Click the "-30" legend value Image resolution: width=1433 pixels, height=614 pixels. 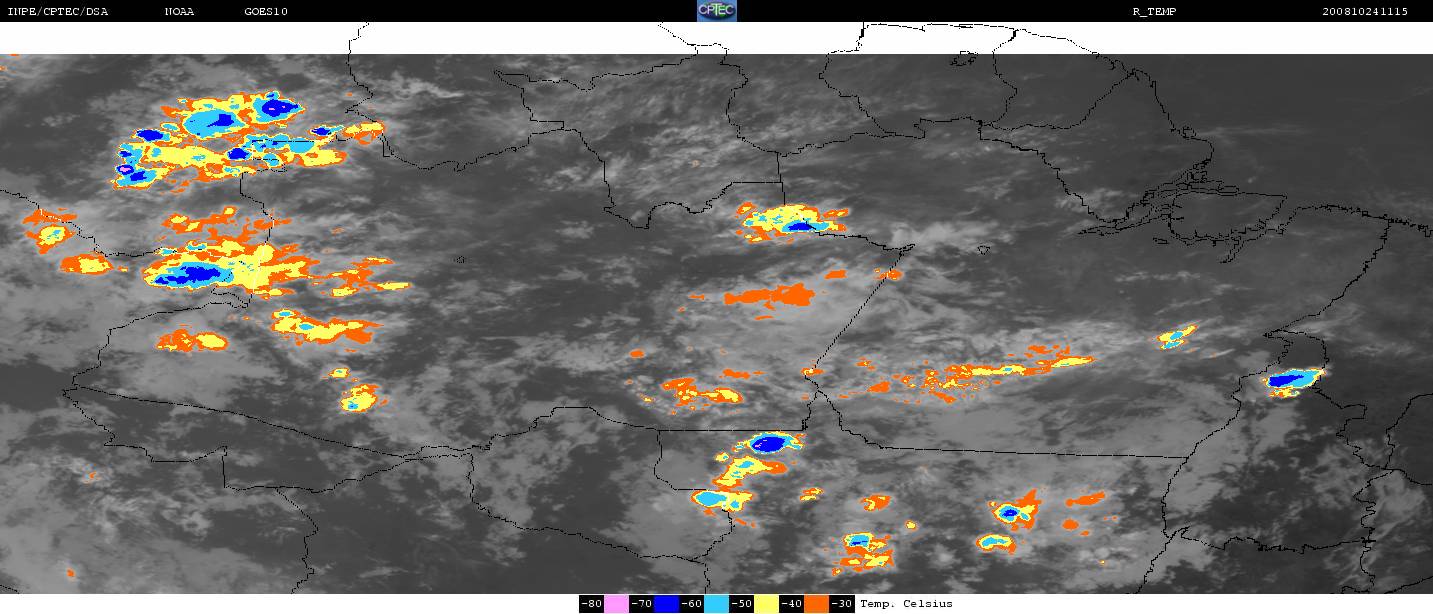(x=841, y=603)
